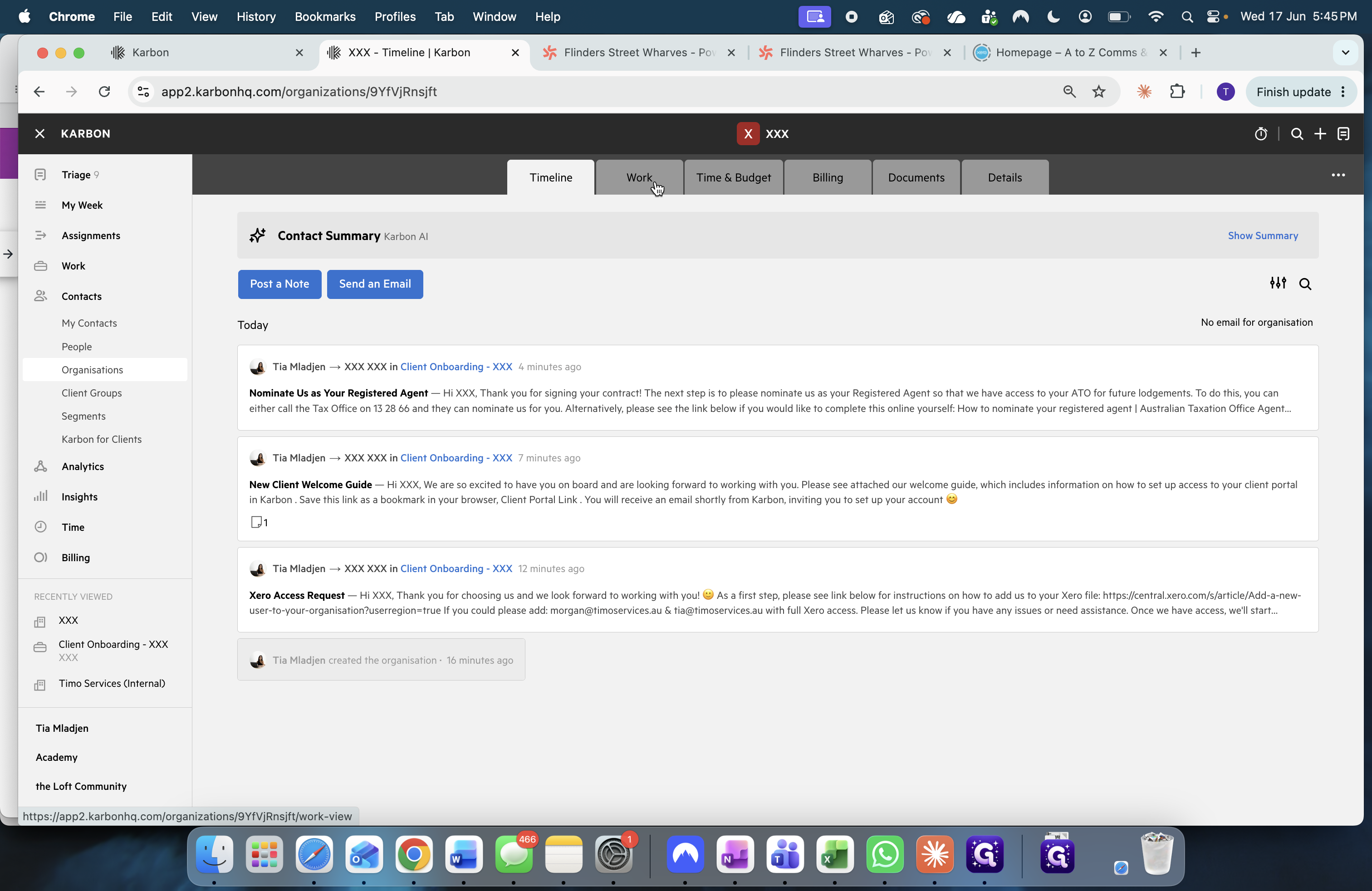This screenshot has height=891, width=1372.
Task: Open the Documents tab
Action: [916, 177]
